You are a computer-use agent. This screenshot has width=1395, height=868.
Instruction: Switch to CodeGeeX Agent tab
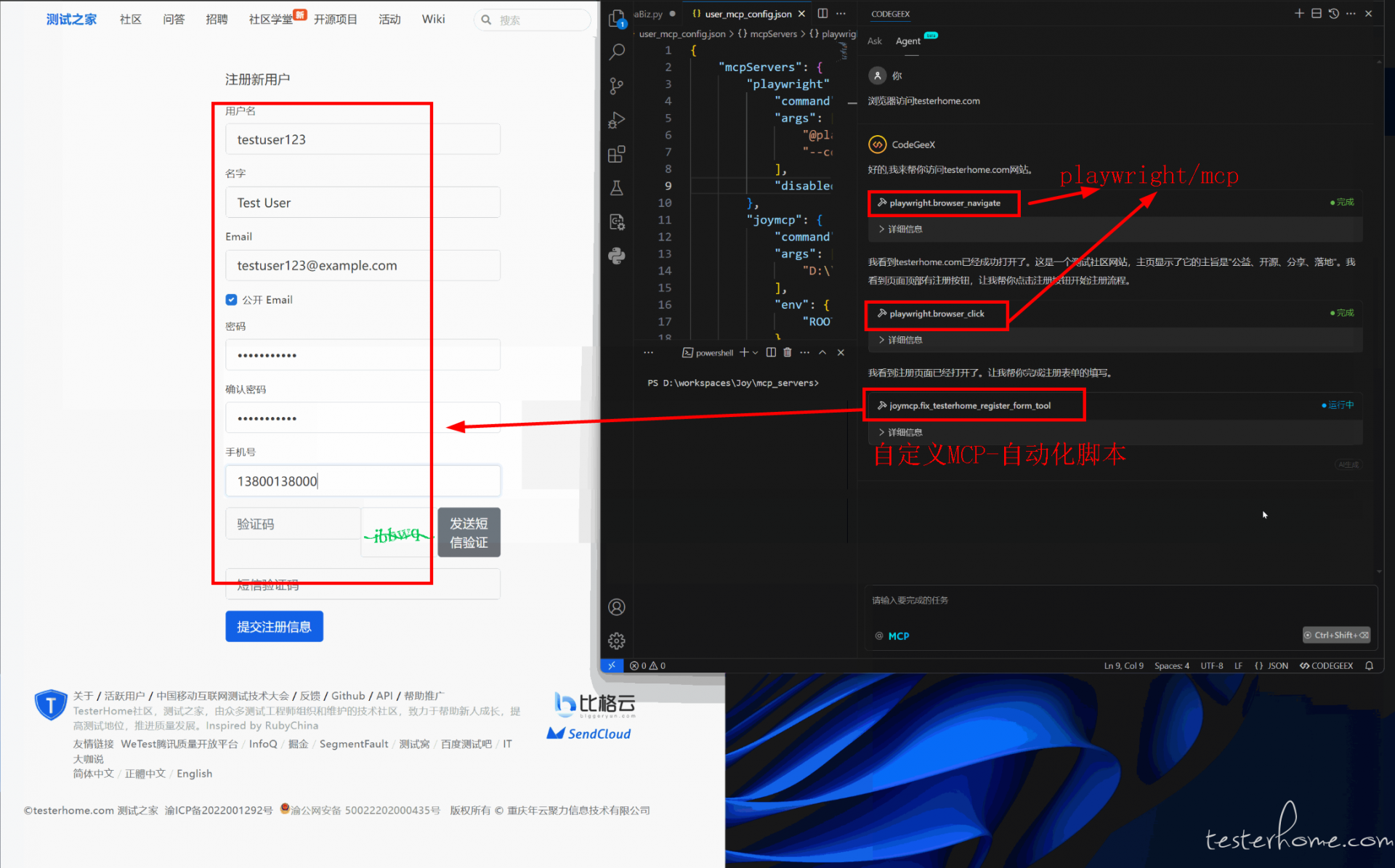tap(907, 41)
